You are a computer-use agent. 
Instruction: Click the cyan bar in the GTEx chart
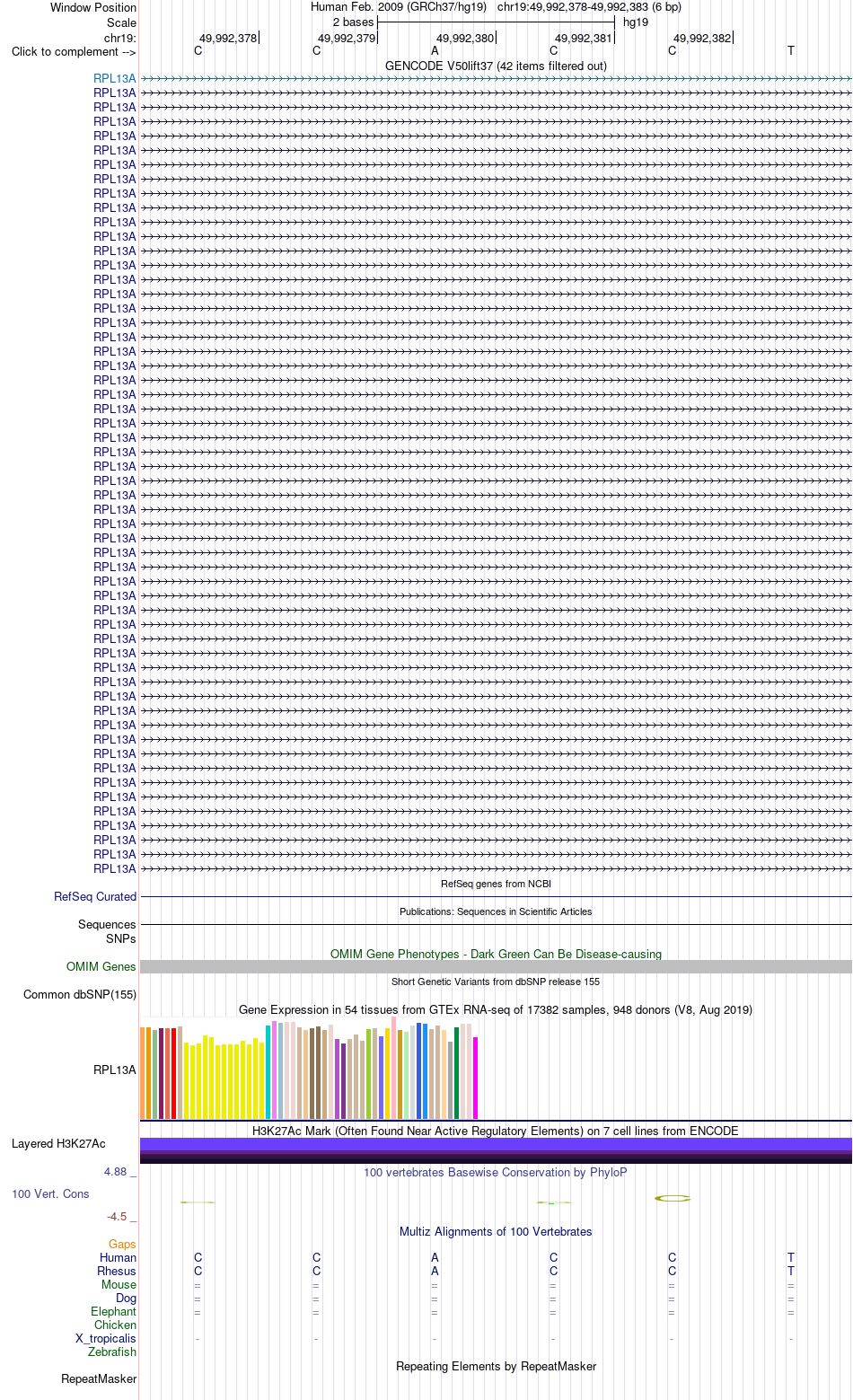[268, 1071]
